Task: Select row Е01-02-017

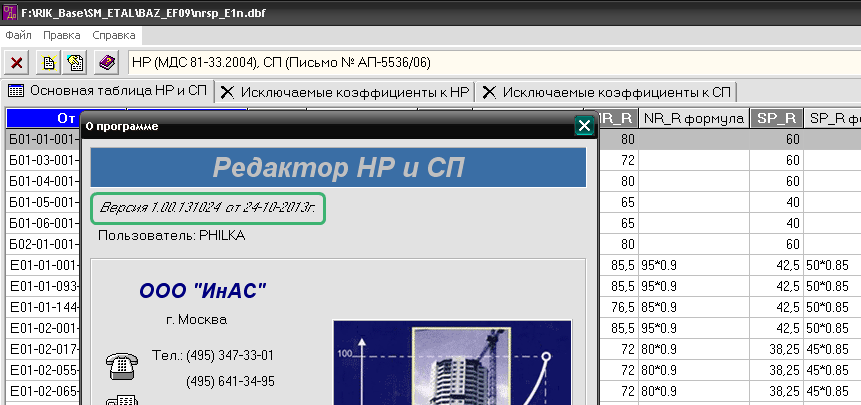Action: tap(43, 349)
